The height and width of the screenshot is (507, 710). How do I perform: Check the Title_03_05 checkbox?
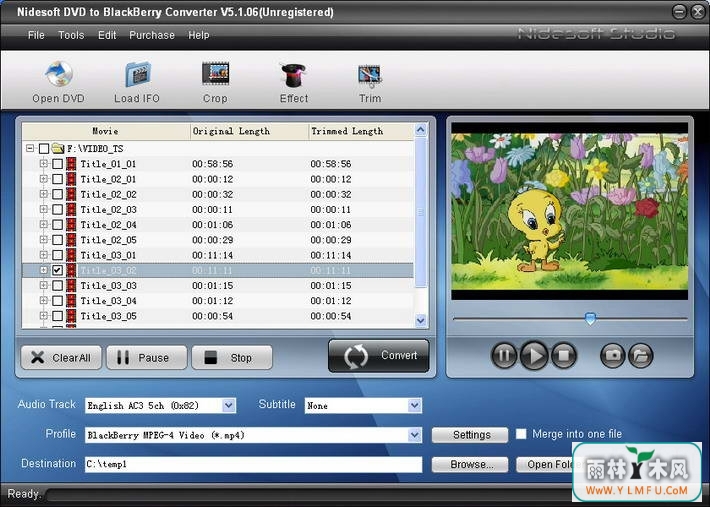[x=58, y=316]
